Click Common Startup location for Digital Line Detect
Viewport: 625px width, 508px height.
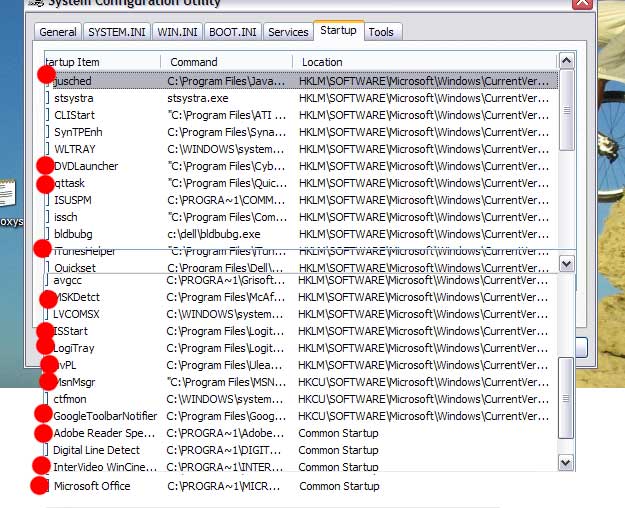coord(338,450)
